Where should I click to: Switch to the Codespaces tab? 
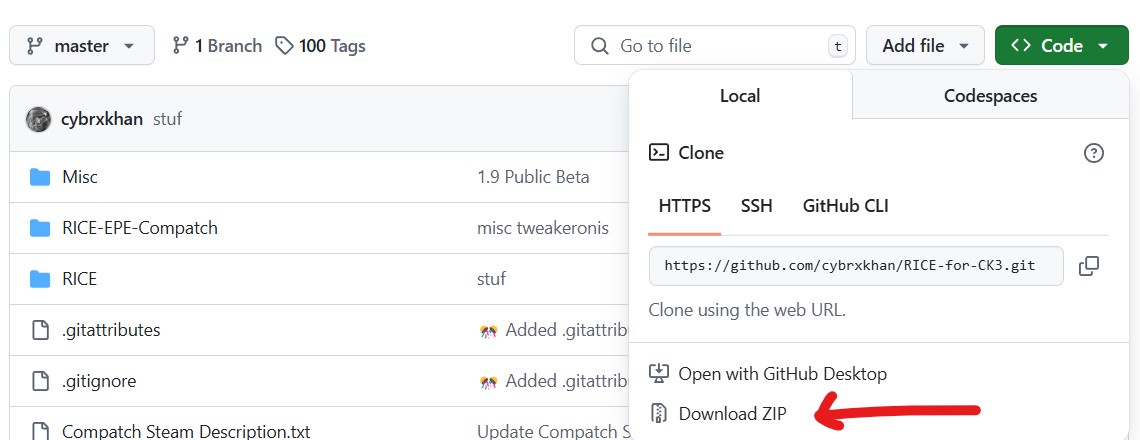click(990, 96)
